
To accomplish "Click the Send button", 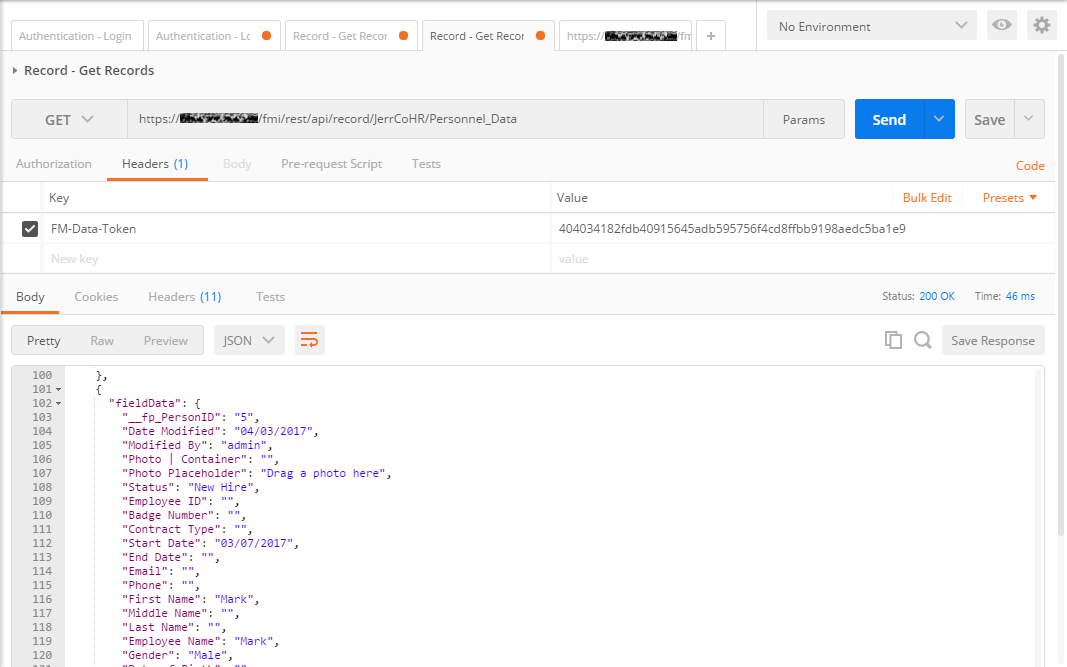I will click(888, 118).
